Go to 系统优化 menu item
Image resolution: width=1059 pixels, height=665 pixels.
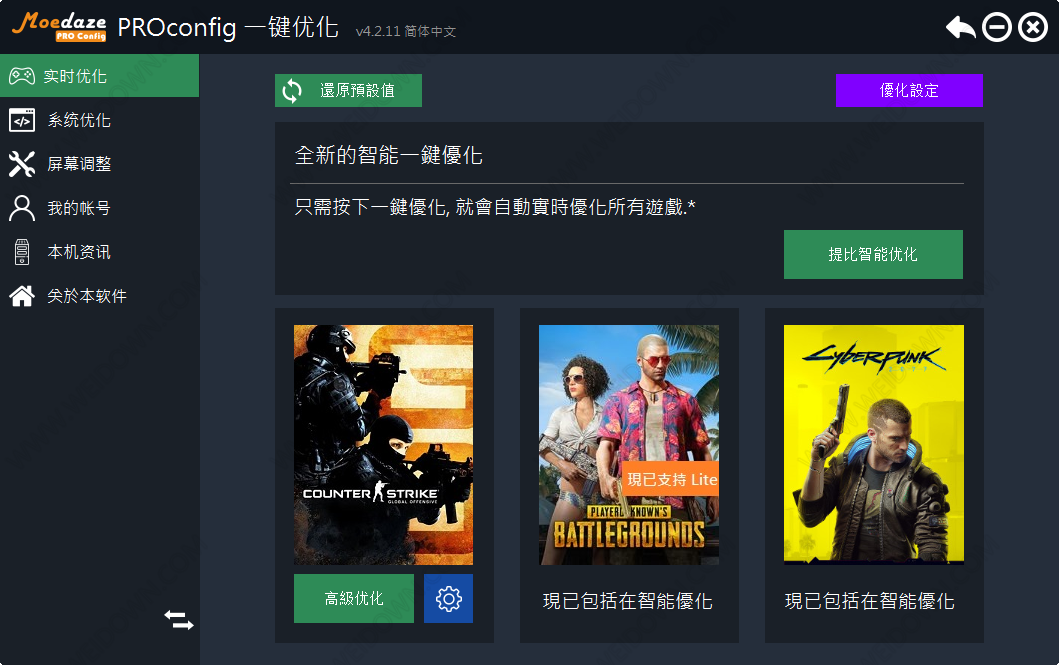pos(99,120)
